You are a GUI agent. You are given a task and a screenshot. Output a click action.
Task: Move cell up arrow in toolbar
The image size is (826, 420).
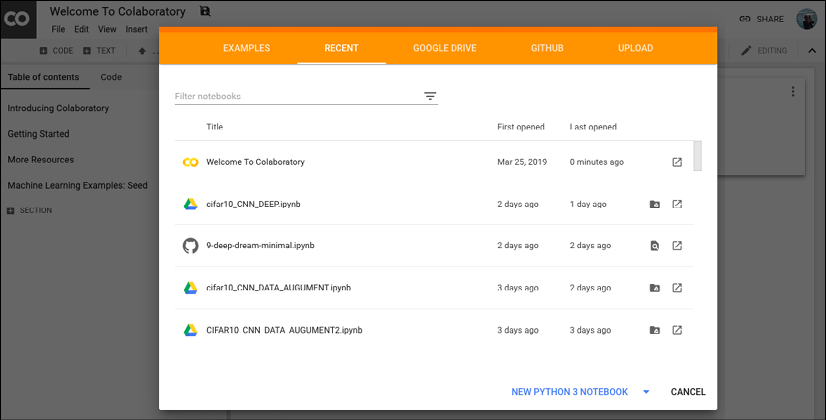[142, 51]
